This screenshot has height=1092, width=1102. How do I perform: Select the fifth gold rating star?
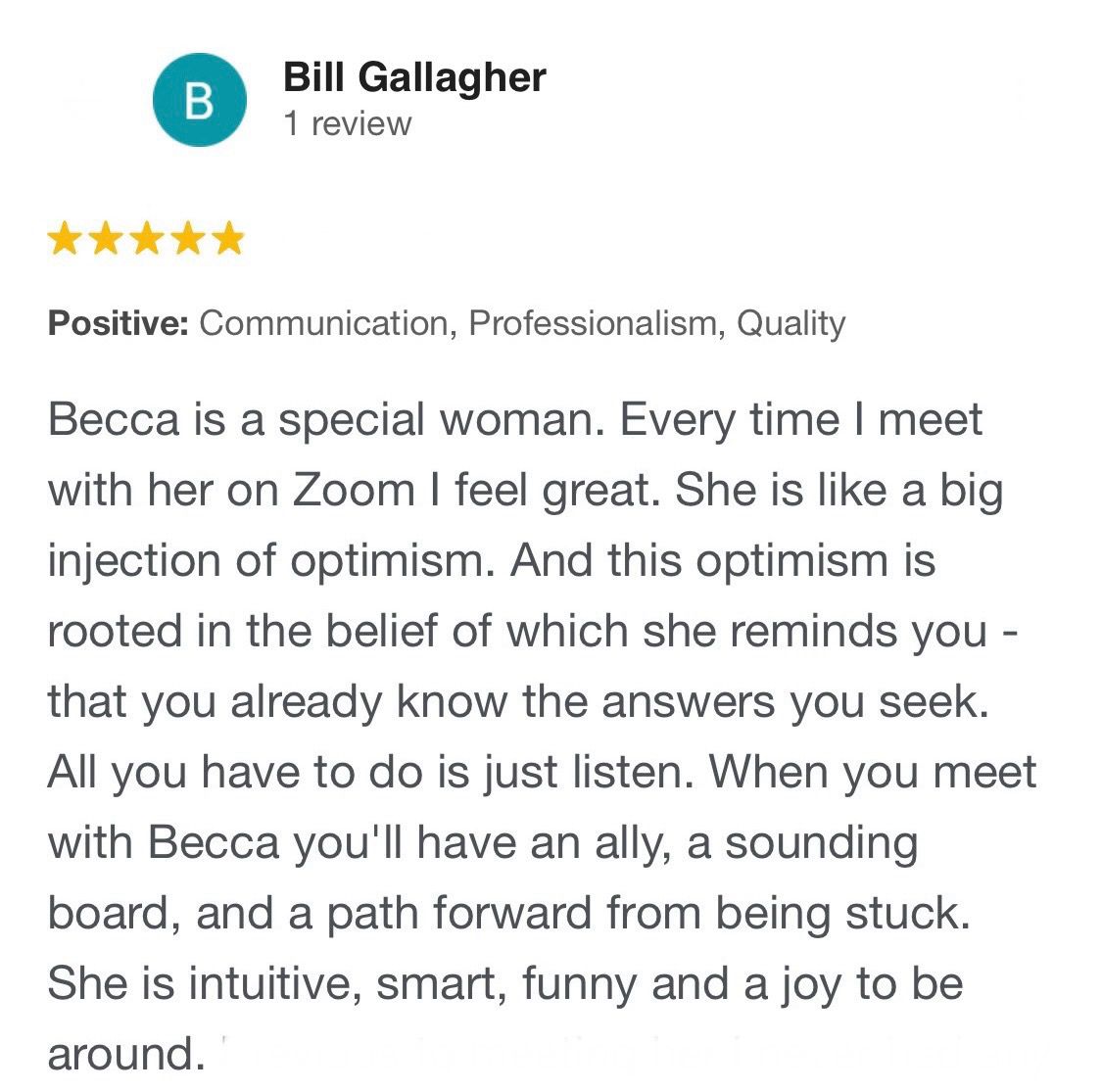pos(227,238)
